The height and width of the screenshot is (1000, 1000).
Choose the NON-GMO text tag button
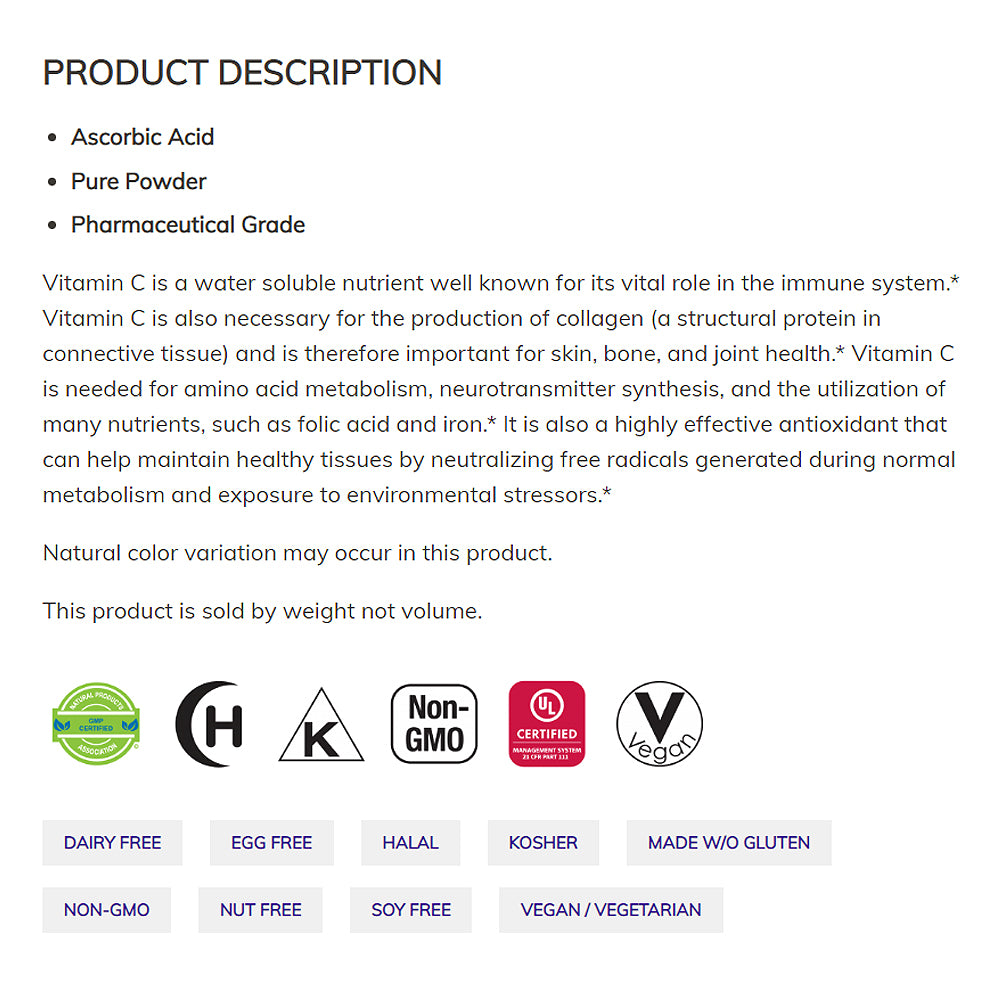pyautogui.click(x=106, y=910)
